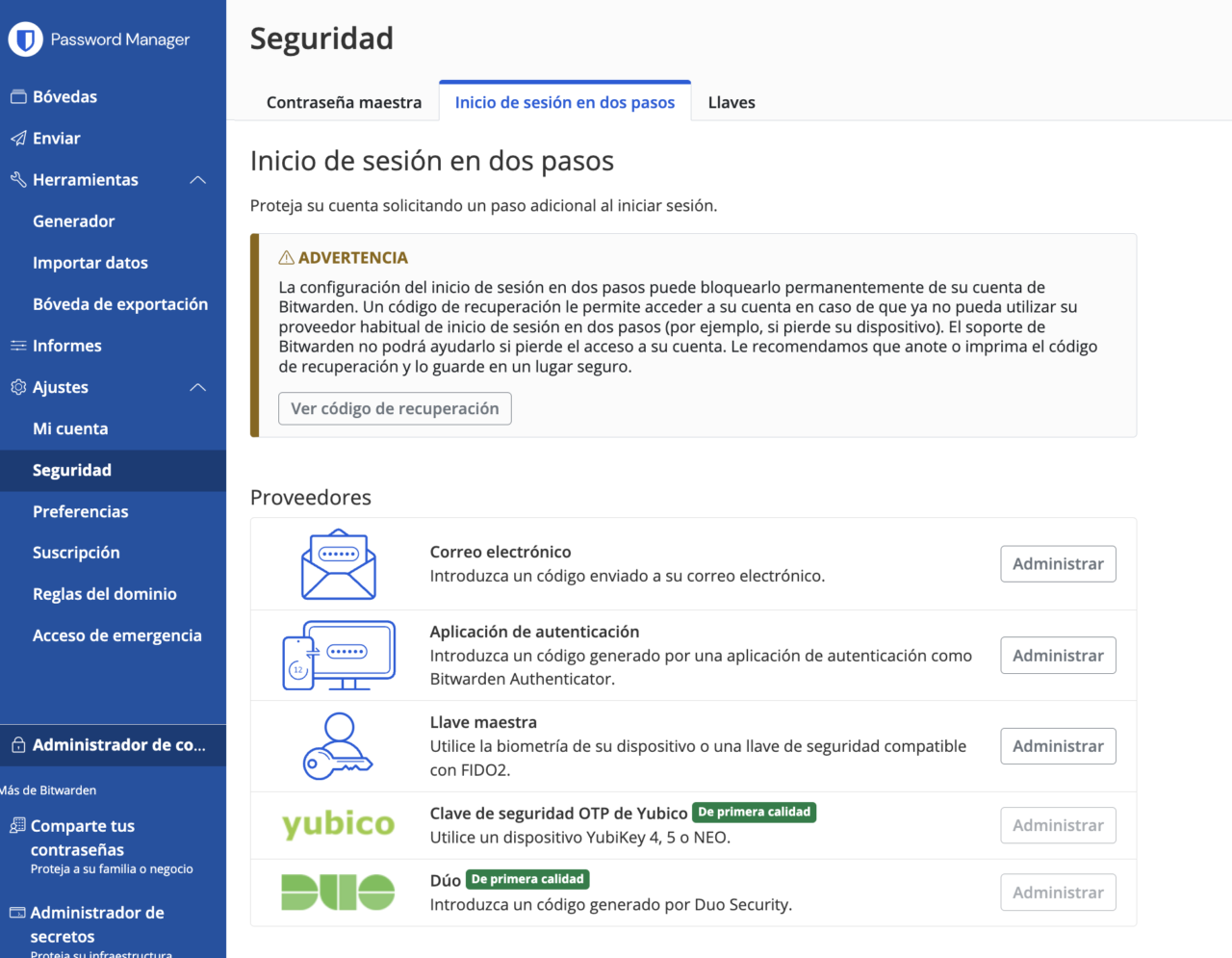Select the Llave maestra key icon
The image size is (1232, 958).
pyautogui.click(x=338, y=746)
